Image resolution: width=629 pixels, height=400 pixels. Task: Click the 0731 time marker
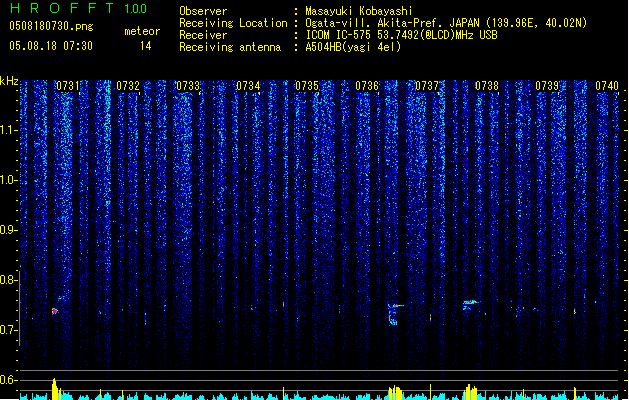click(x=68, y=86)
